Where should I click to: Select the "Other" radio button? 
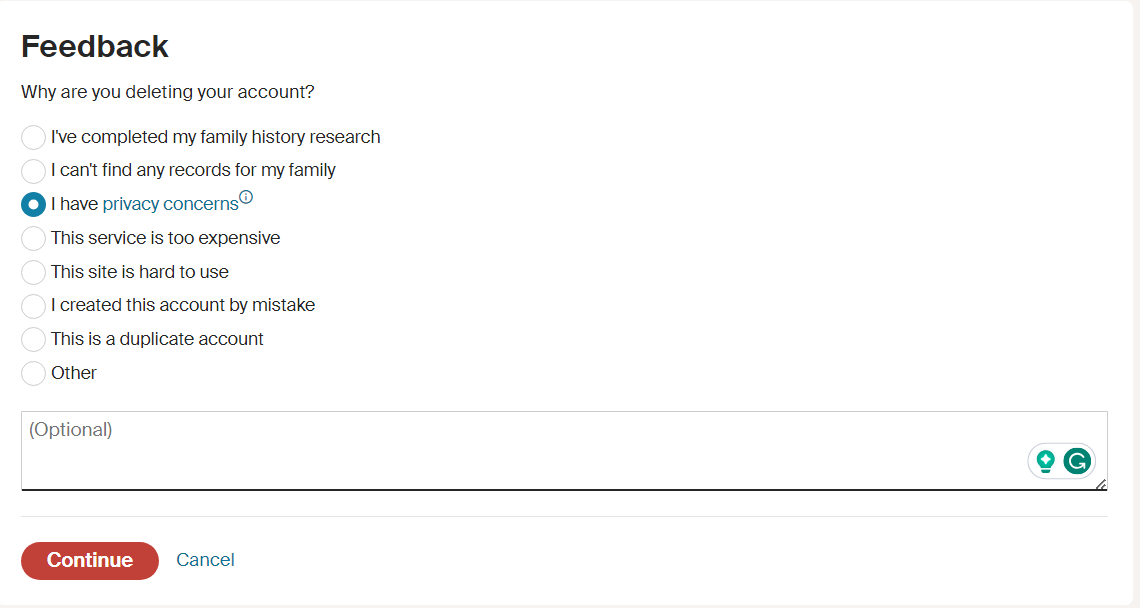click(x=33, y=374)
